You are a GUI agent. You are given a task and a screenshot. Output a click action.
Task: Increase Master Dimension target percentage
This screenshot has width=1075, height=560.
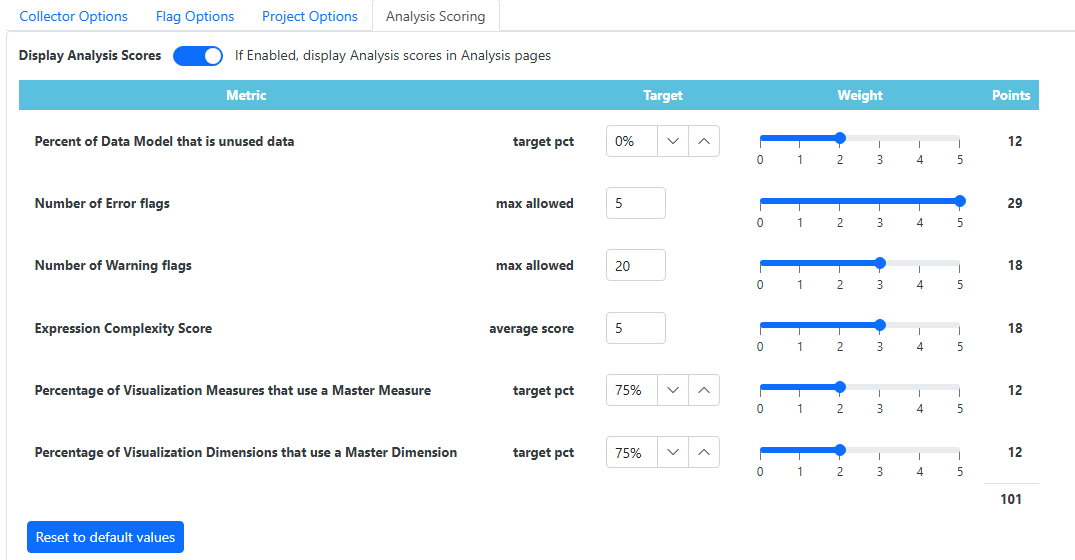(x=704, y=453)
